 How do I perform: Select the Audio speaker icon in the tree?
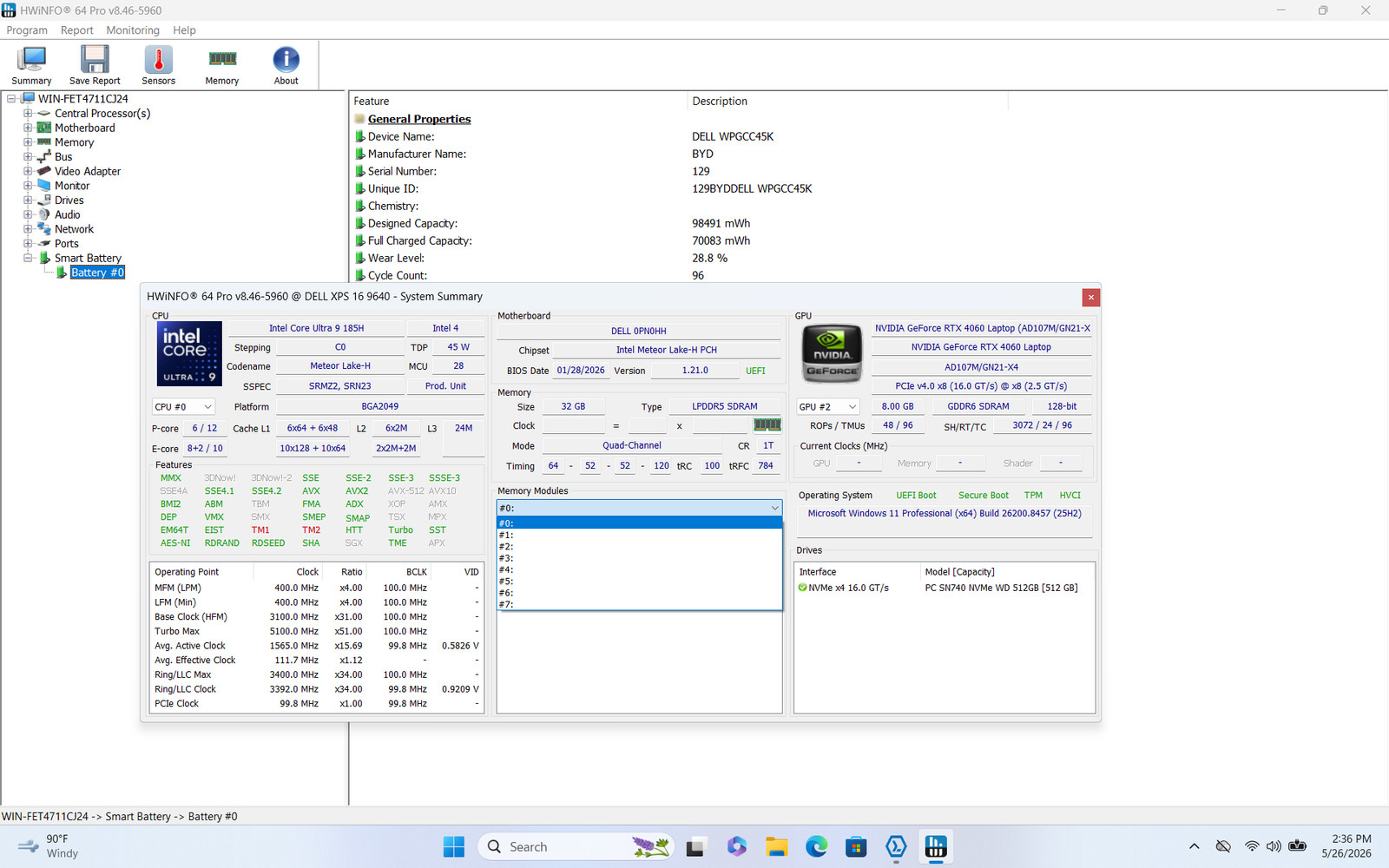click(x=44, y=214)
